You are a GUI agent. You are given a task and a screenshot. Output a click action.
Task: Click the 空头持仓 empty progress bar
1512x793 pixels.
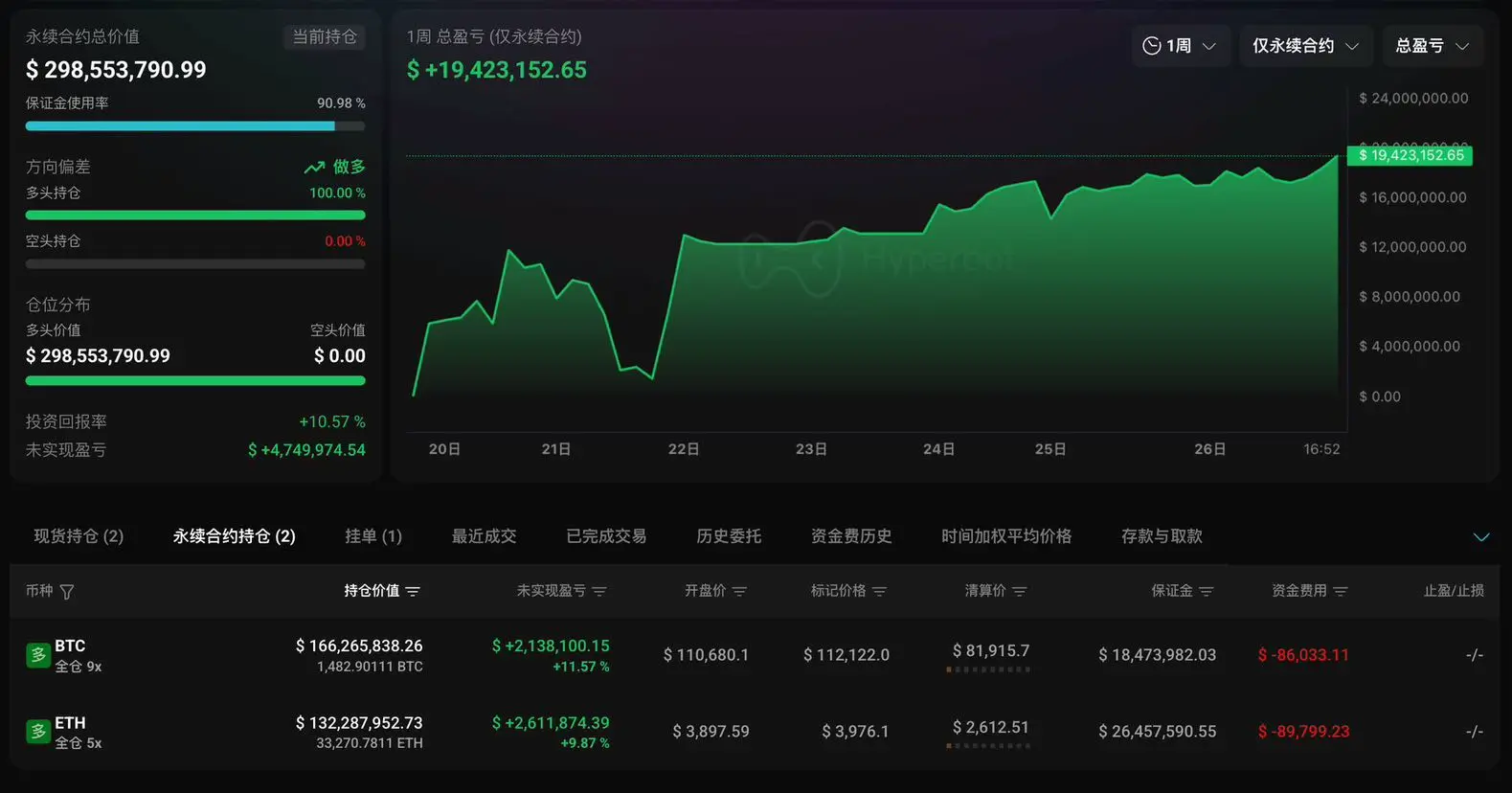(x=195, y=264)
